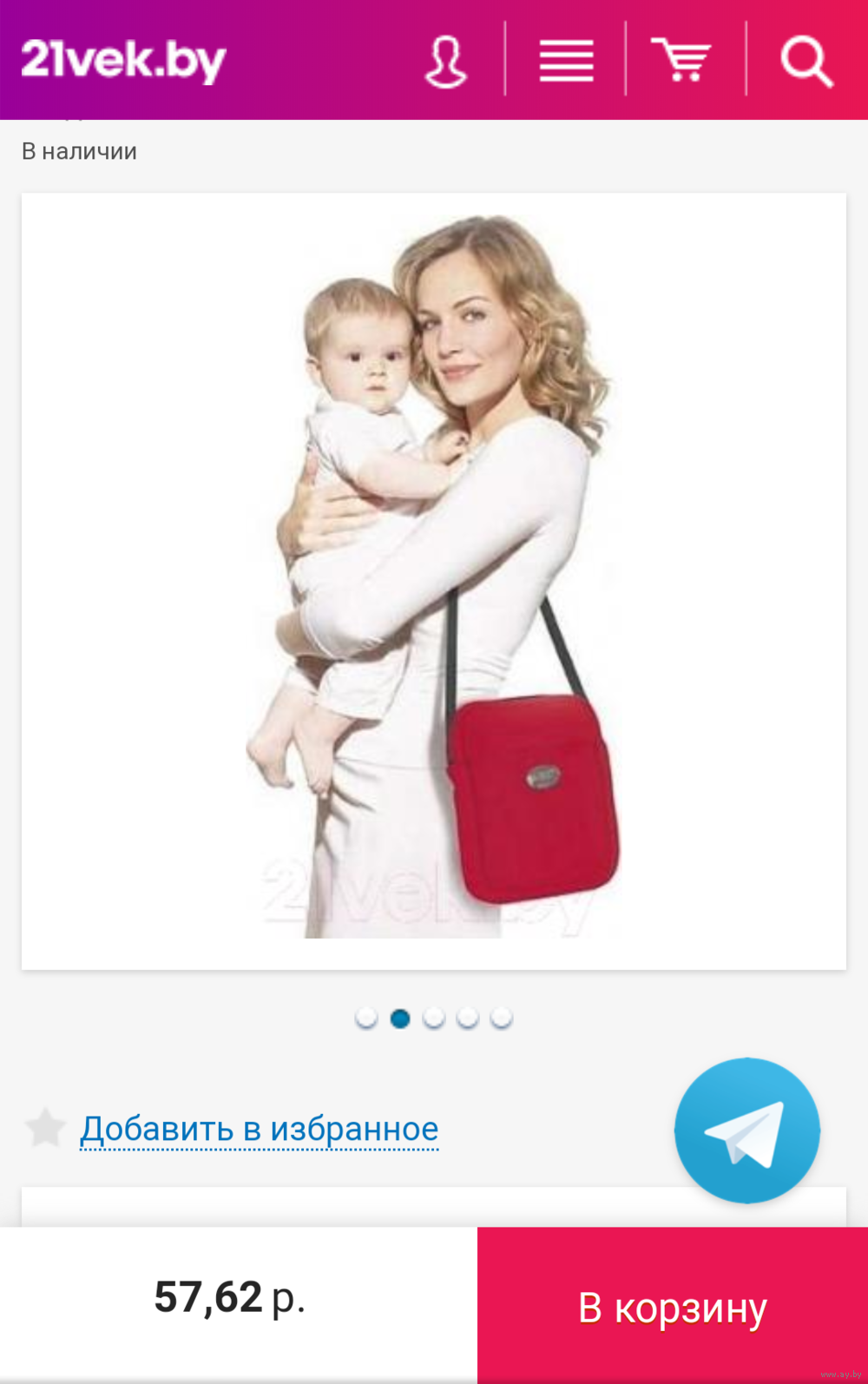868x1384 pixels.
Task: Go to 21vek.by home logo
Action: pyautogui.click(x=123, y=61)
